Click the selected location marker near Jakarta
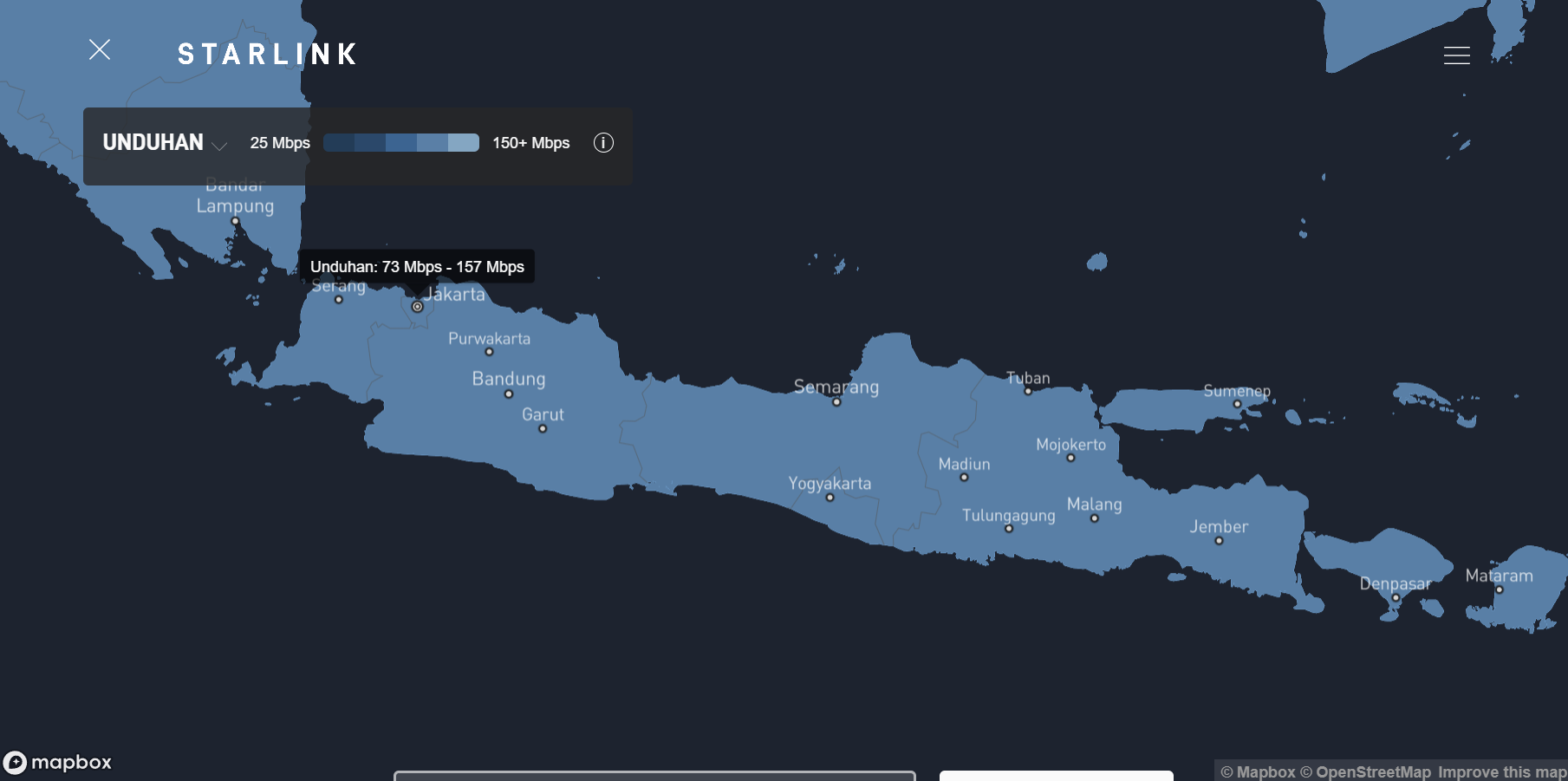The width and height of the screenshot is (1568, 781). [418, 306]
